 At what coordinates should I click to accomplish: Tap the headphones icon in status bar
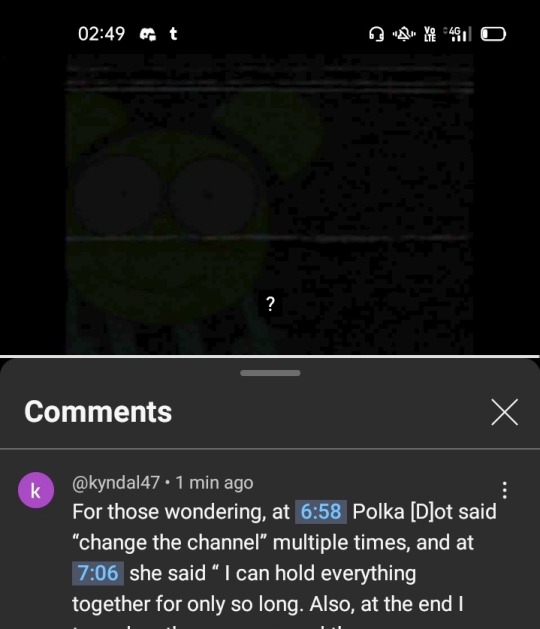click(376, 34)
